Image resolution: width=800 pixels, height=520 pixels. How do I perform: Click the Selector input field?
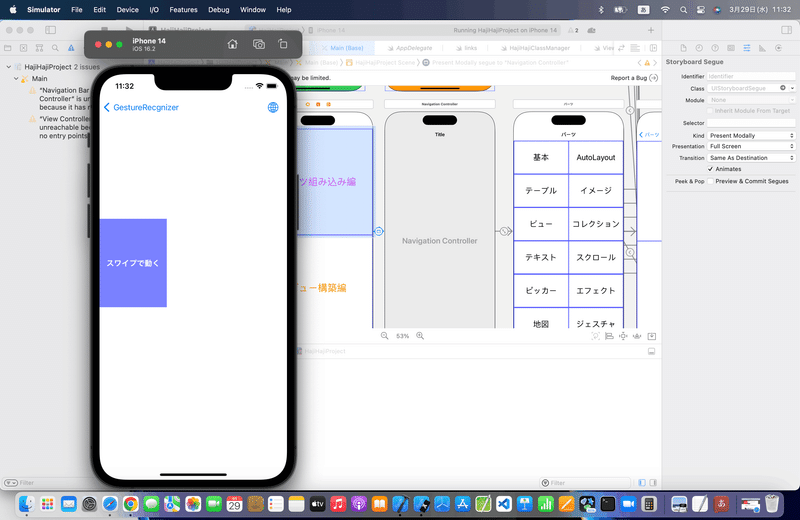[751, 123]
